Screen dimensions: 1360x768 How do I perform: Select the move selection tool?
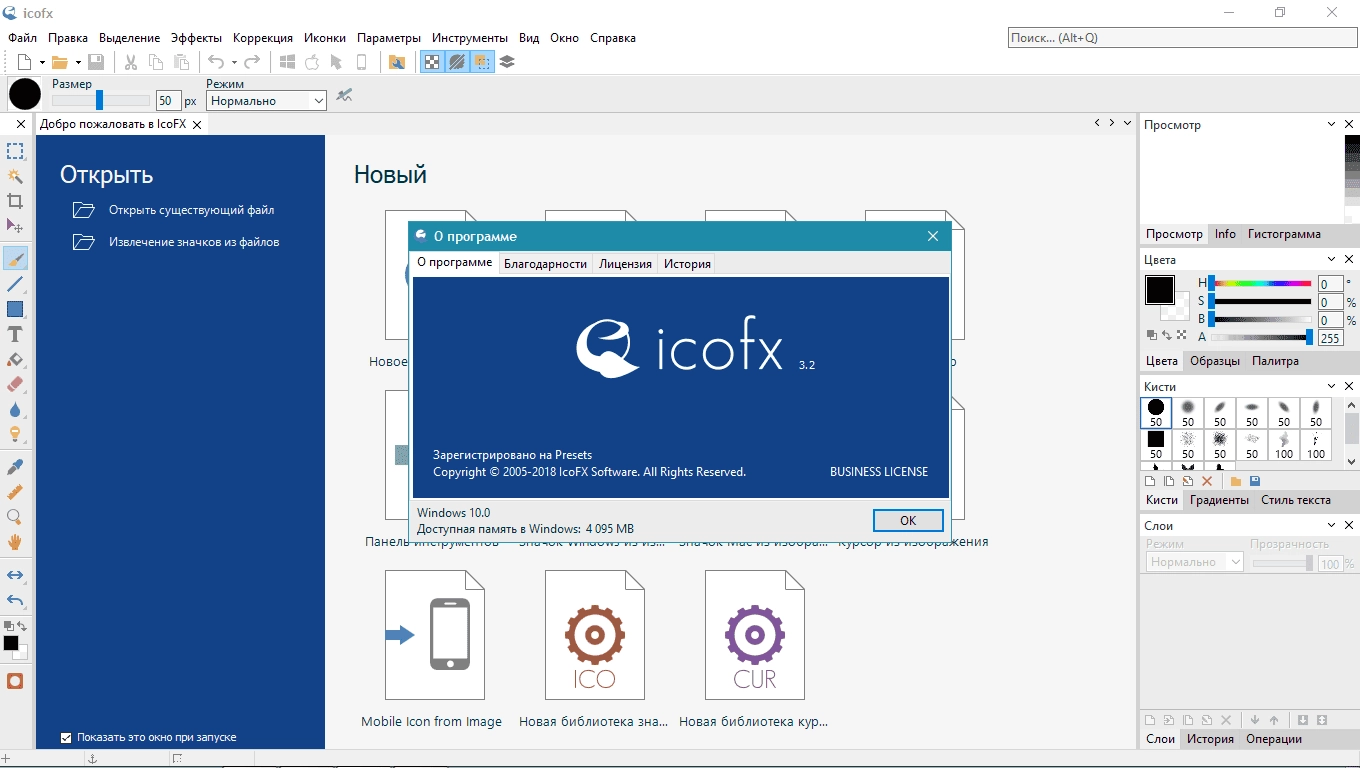click(x=15, y=226)
